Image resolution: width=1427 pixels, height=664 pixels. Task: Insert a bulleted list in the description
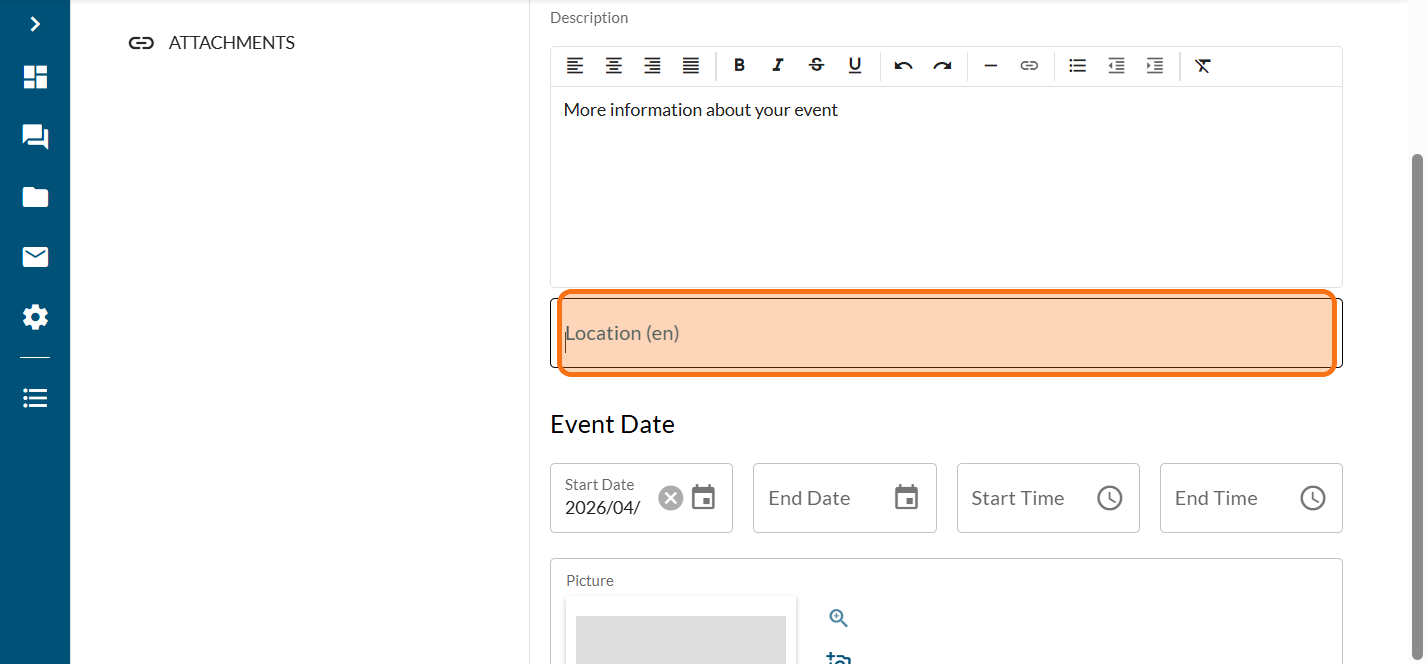click(1077, 66)
